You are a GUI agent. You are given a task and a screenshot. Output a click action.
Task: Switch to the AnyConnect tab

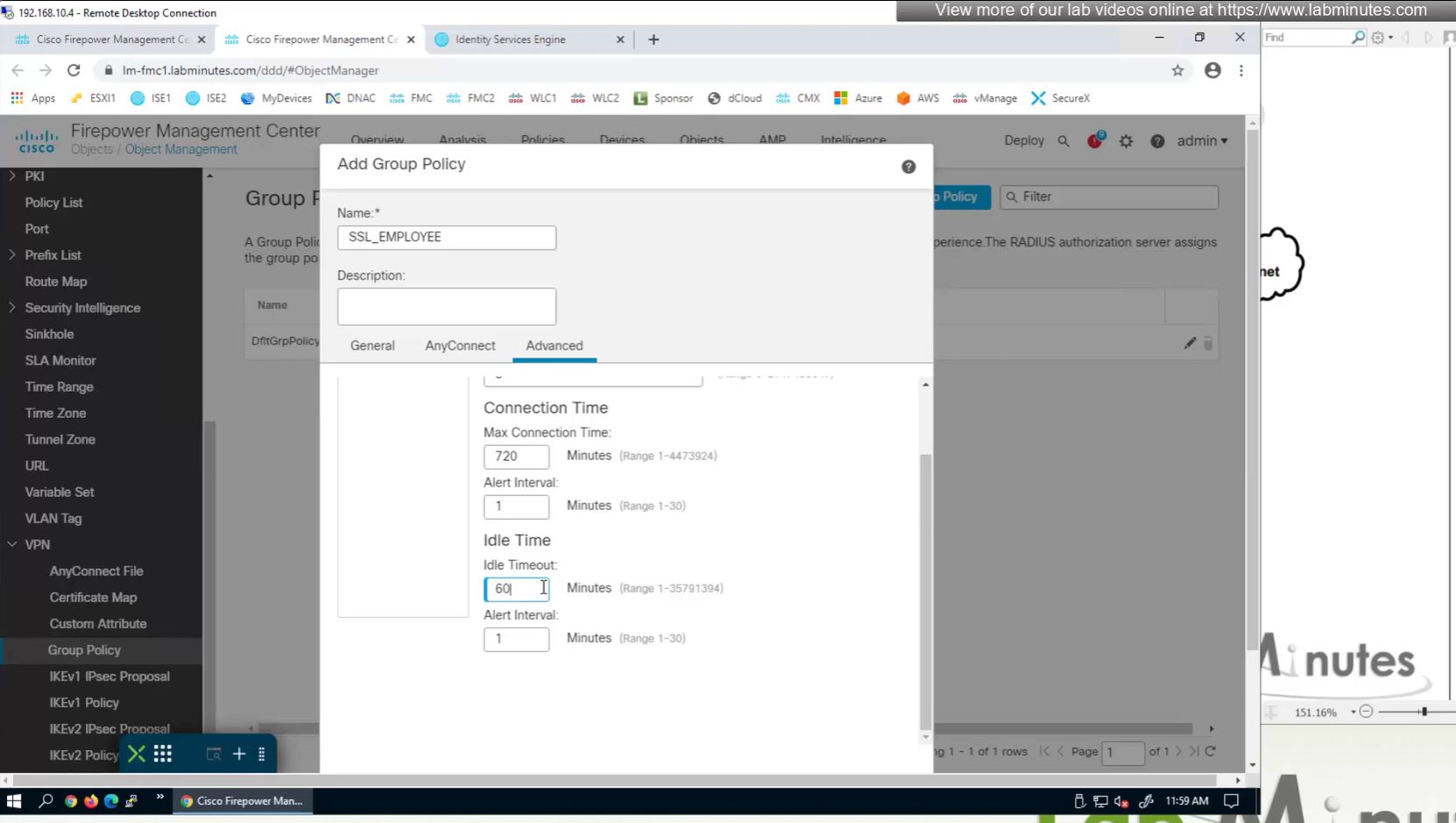click(460, 345)
